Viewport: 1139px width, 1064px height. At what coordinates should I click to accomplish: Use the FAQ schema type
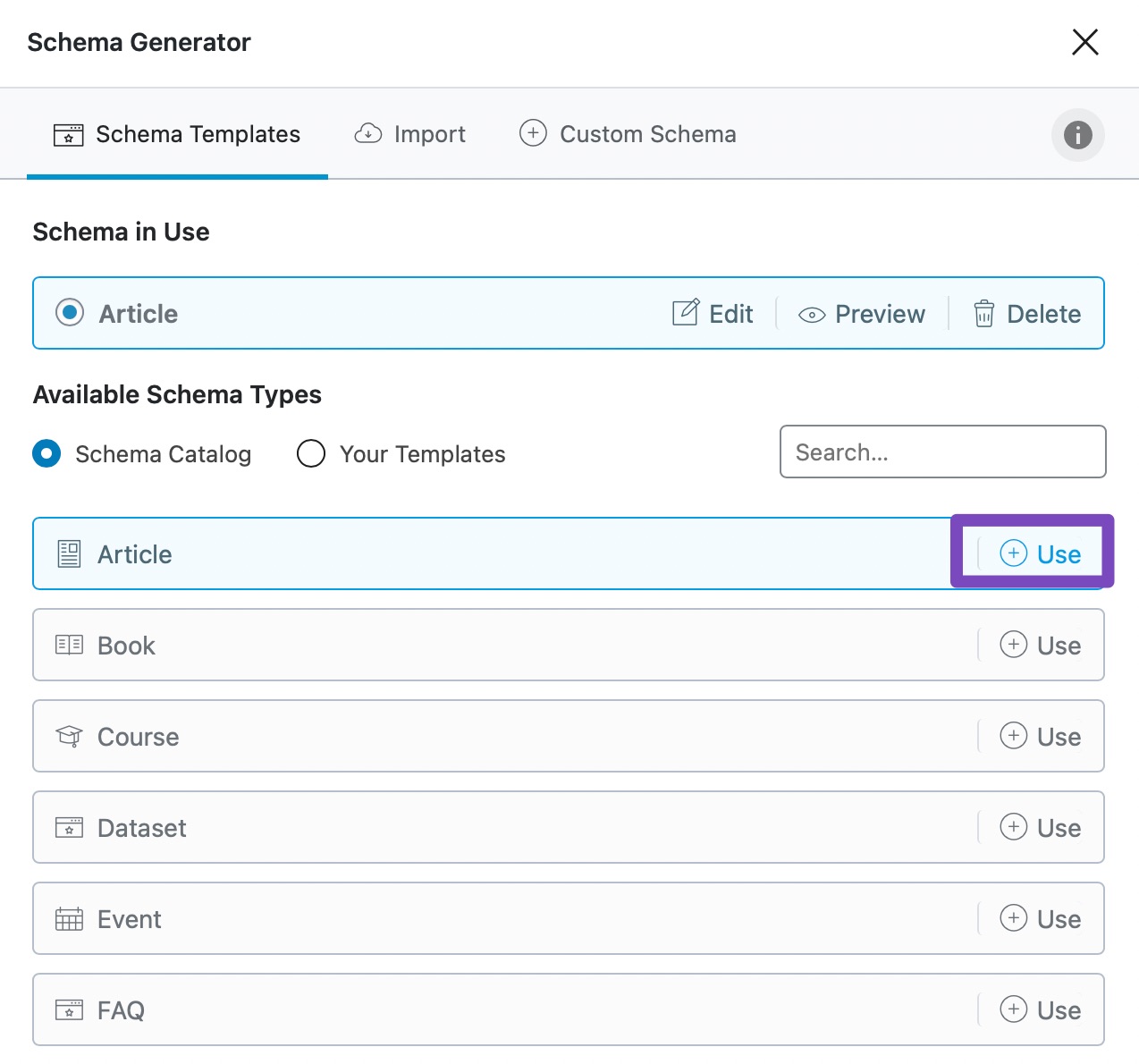point(1040,1010)
